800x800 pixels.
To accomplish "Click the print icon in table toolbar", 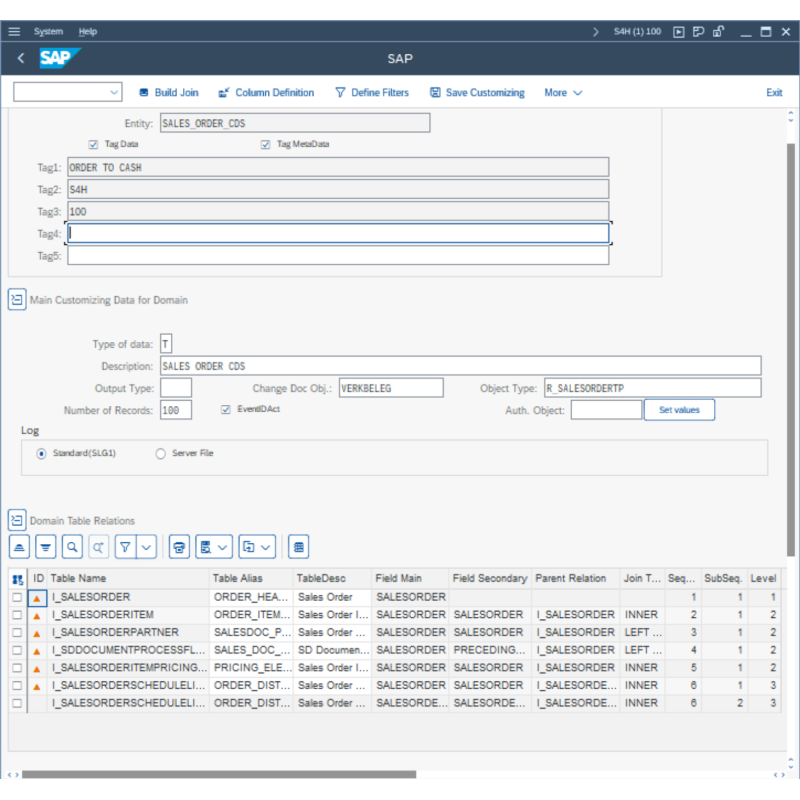I will pyautogui.click(x=179, y=547).
